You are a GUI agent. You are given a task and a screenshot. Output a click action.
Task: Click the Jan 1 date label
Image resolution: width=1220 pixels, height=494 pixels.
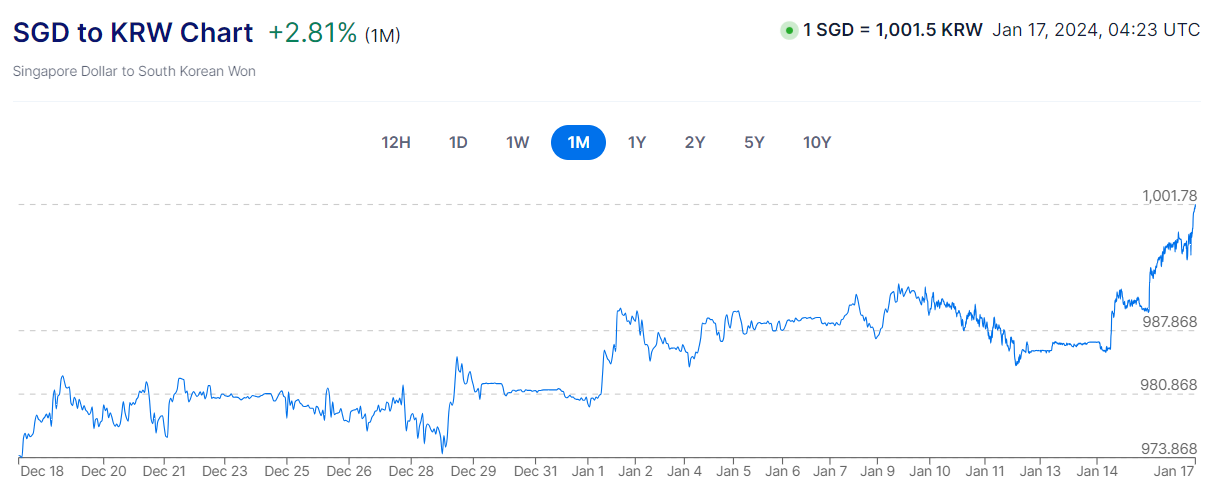588,470
